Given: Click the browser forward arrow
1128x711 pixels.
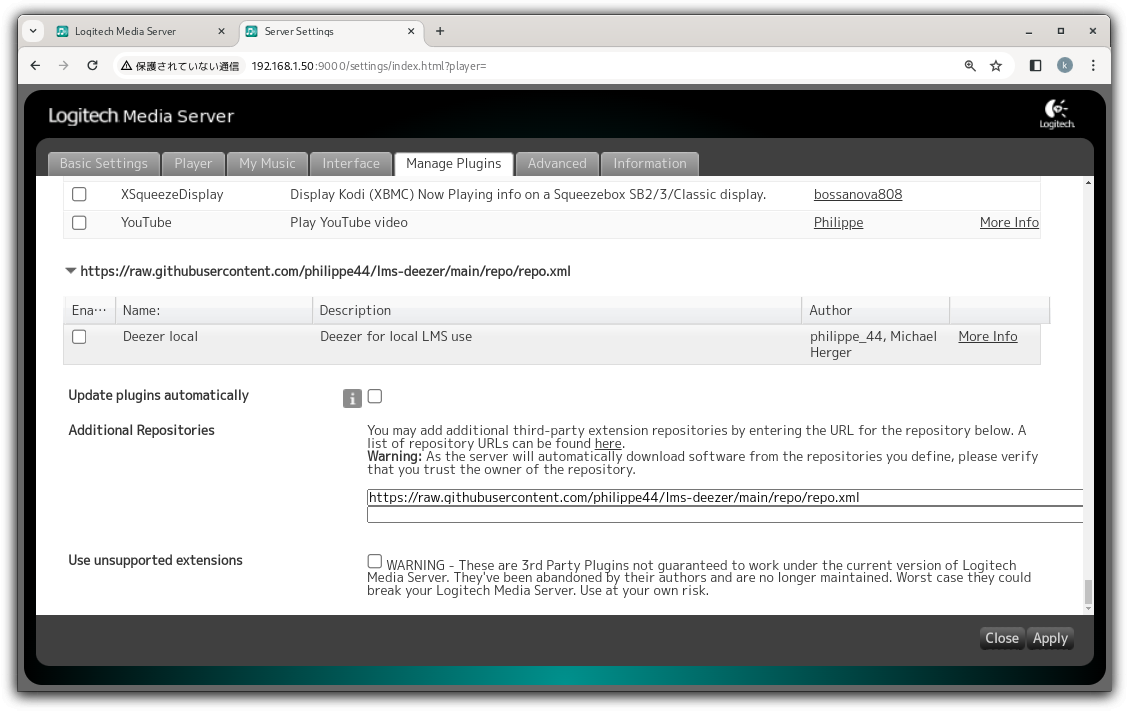Looking at the screenshot, I should [x=63, y=65].
